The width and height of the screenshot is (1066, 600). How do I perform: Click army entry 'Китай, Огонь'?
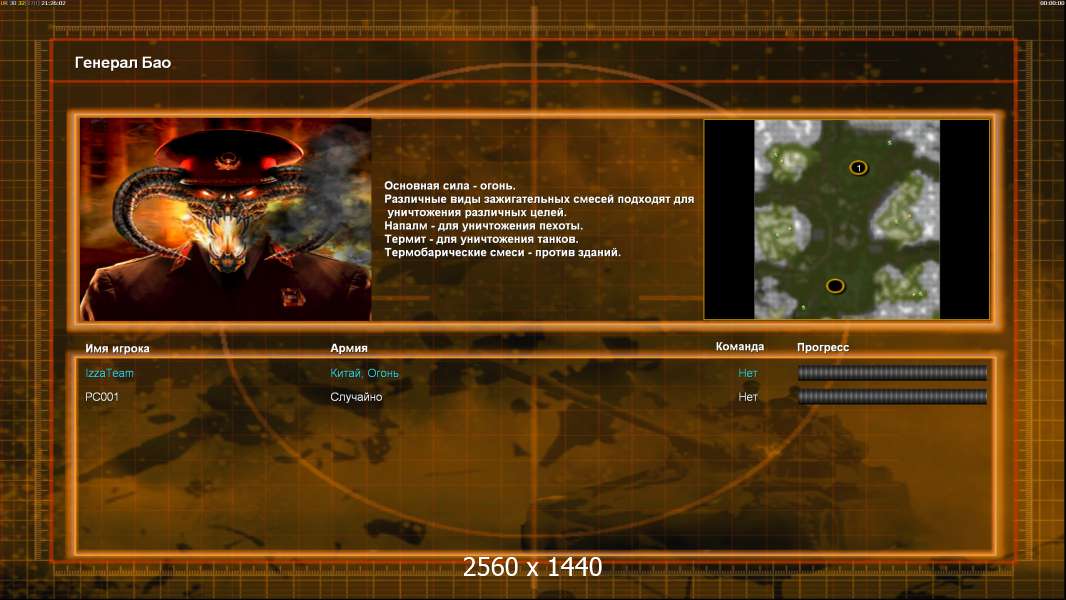click(364, 373)
